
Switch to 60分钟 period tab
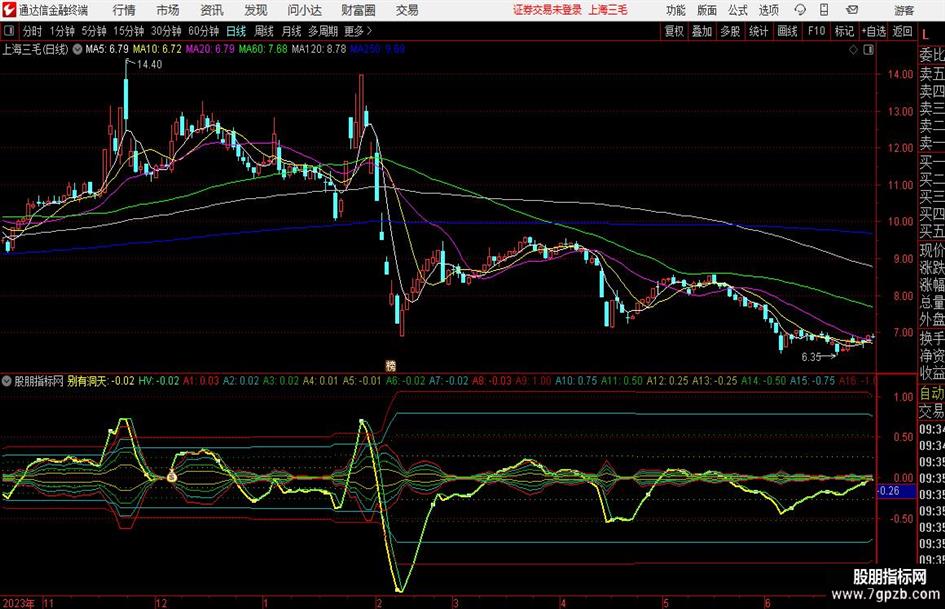203,31
